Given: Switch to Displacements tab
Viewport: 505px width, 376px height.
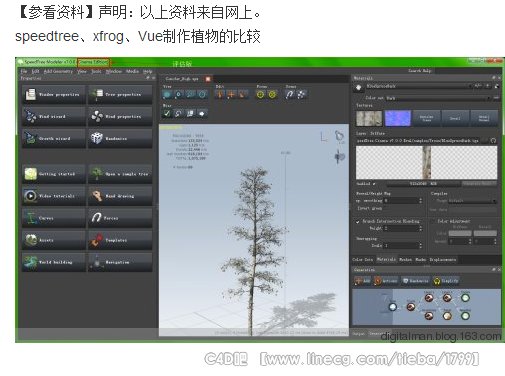Looking at the screenshot, I should (442, 259).
